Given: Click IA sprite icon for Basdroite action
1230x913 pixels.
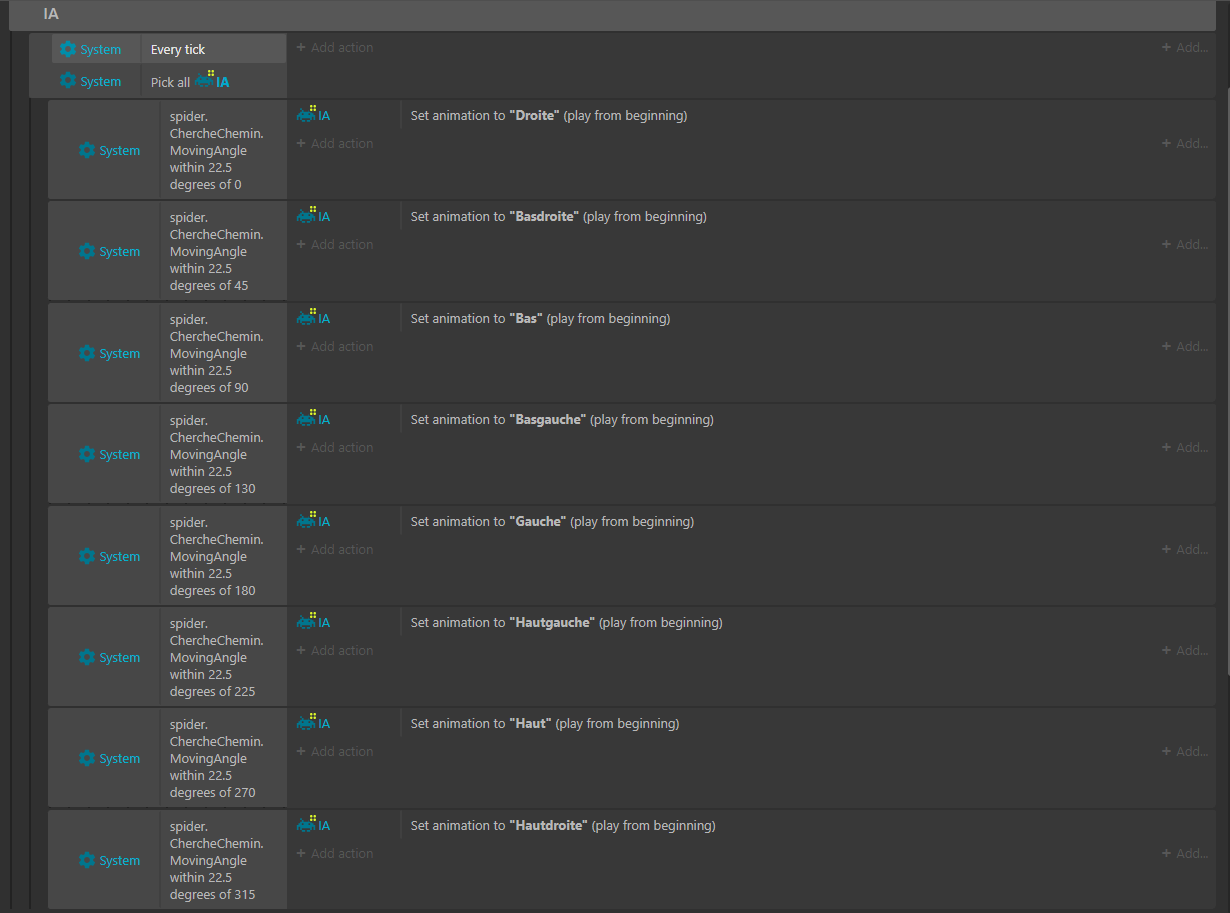Looking at the screenshot, I should pos(307,215).
